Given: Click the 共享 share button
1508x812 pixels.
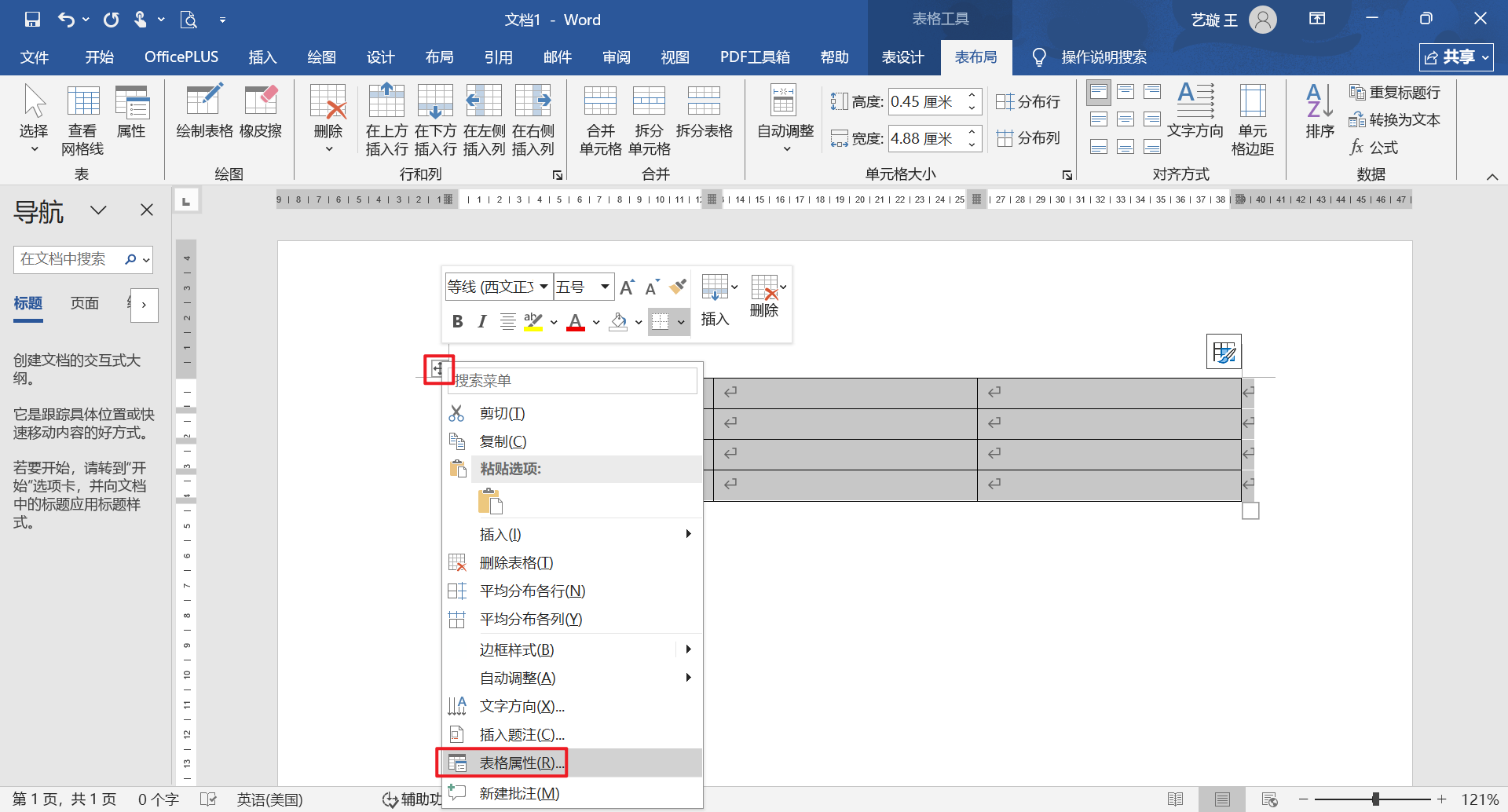Looking at the screenshot, I should [1456, 57].
